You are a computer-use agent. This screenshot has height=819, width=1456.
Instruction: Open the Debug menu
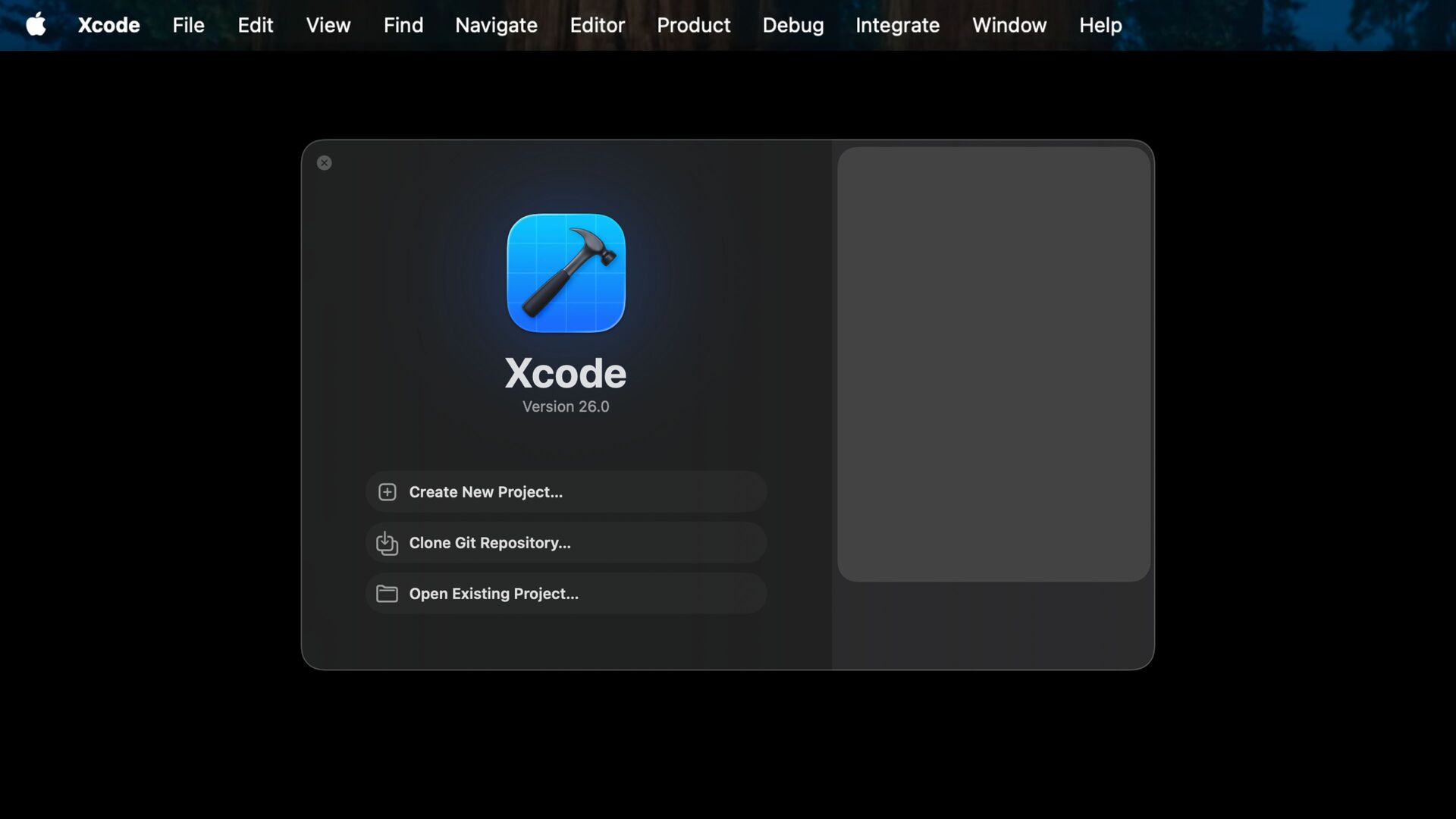[792, 25]
